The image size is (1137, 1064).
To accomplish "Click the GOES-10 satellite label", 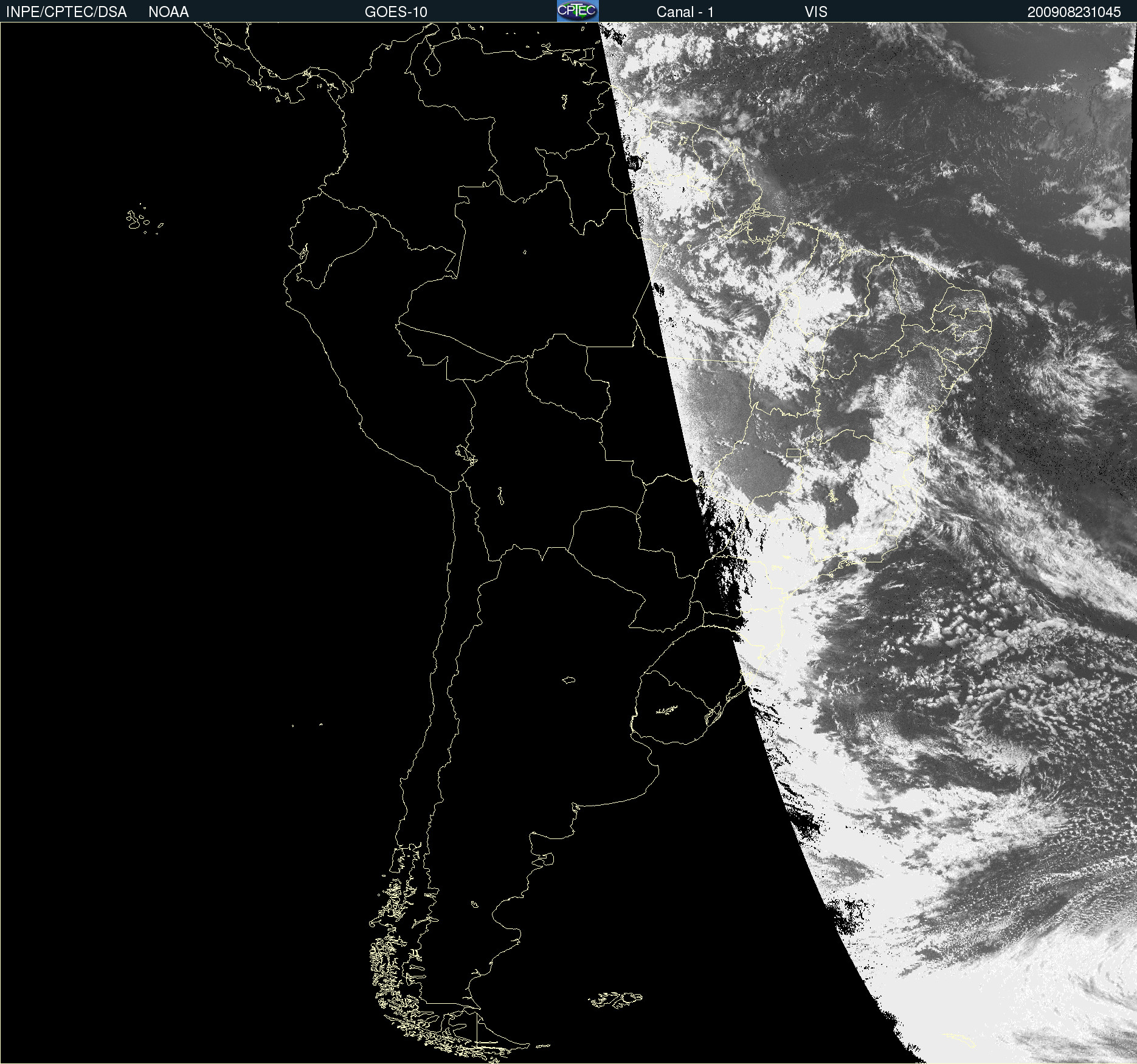I will tap(396, 12).
